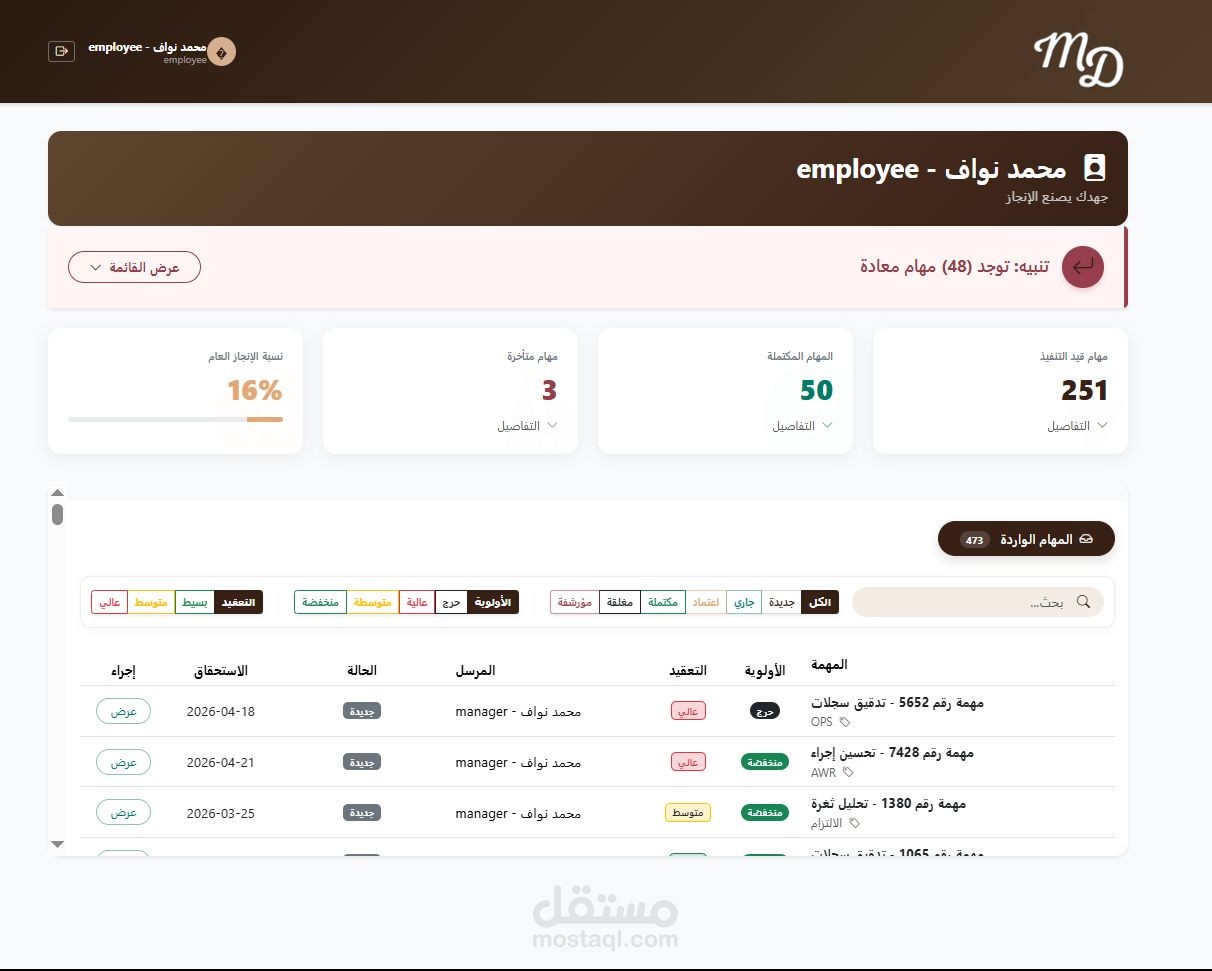The height and width of the screenshot is (971, 1212).
Task: Click the منخفضة badge in task 7428 row
Action: tap(765, 762)
